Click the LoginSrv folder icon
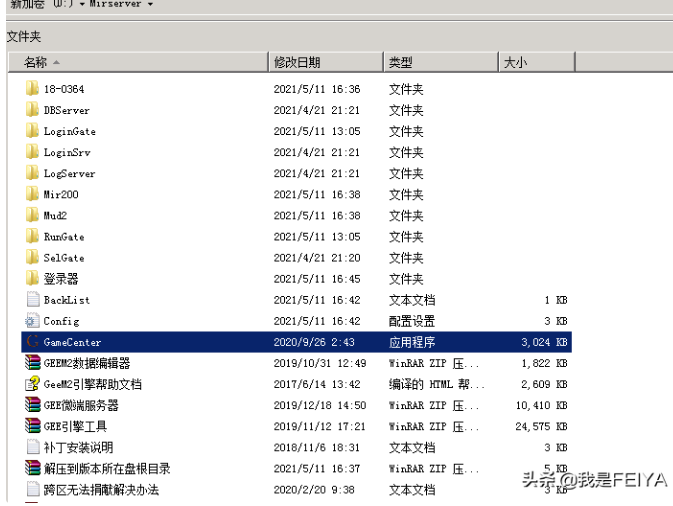The image size is (673, 506). (x=32, y=151)
